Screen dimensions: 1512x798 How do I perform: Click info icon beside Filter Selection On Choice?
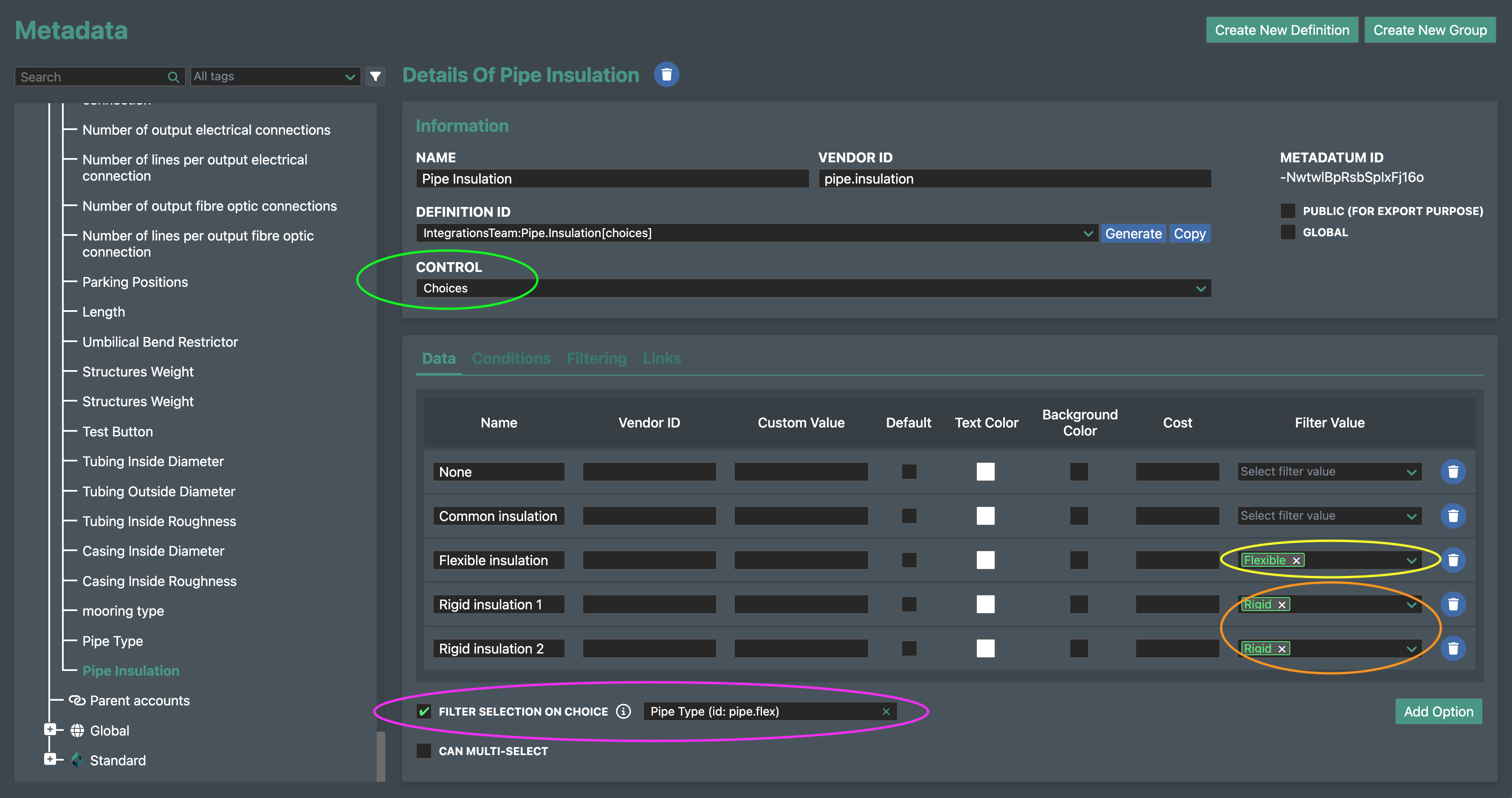pos(623,712)
